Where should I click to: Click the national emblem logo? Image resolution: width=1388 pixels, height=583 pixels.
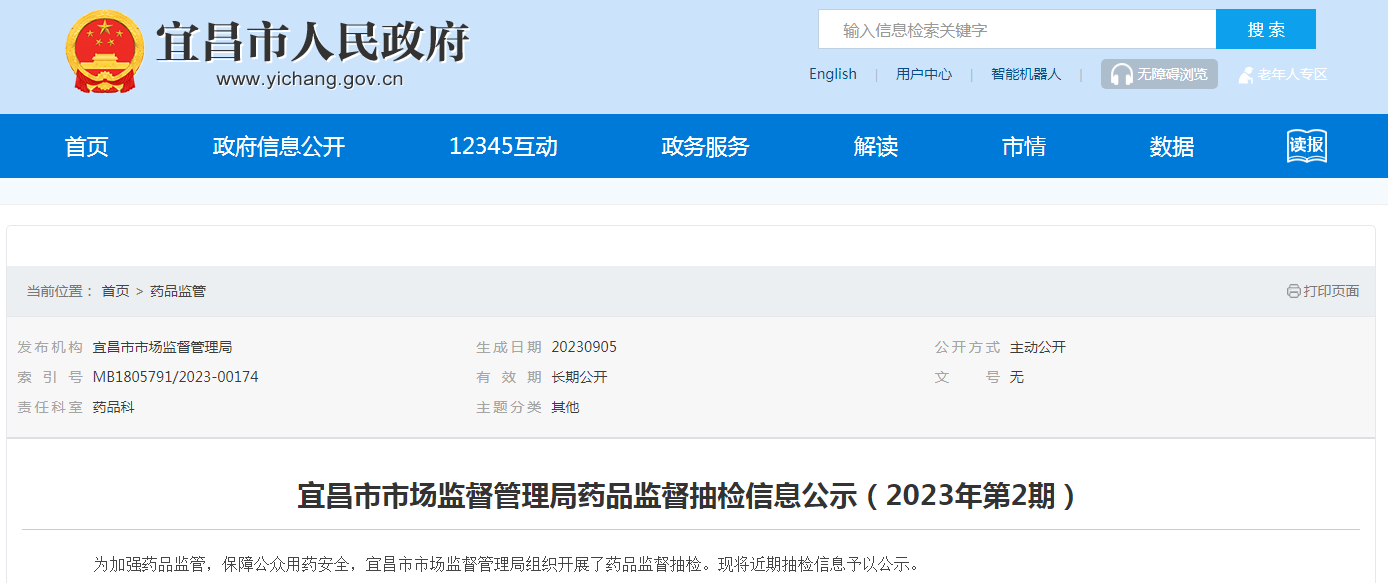coord(105,52)
